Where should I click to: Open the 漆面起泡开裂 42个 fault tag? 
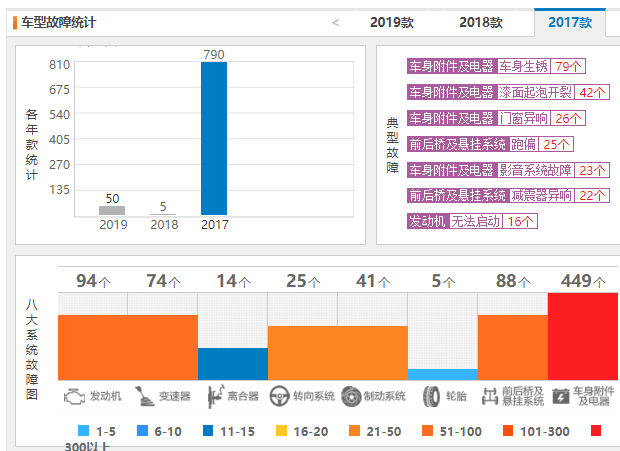coord(508,92)
